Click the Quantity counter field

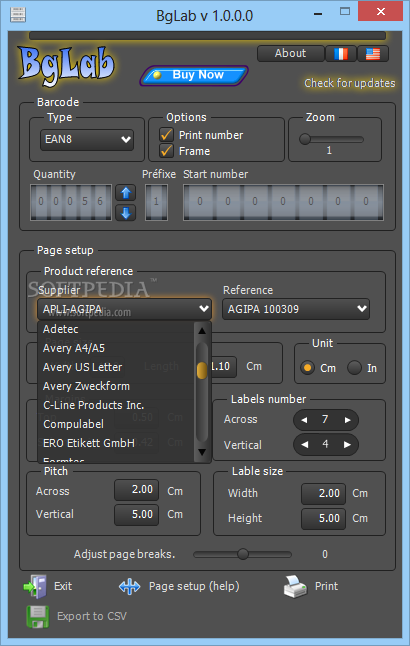(71, 202)
